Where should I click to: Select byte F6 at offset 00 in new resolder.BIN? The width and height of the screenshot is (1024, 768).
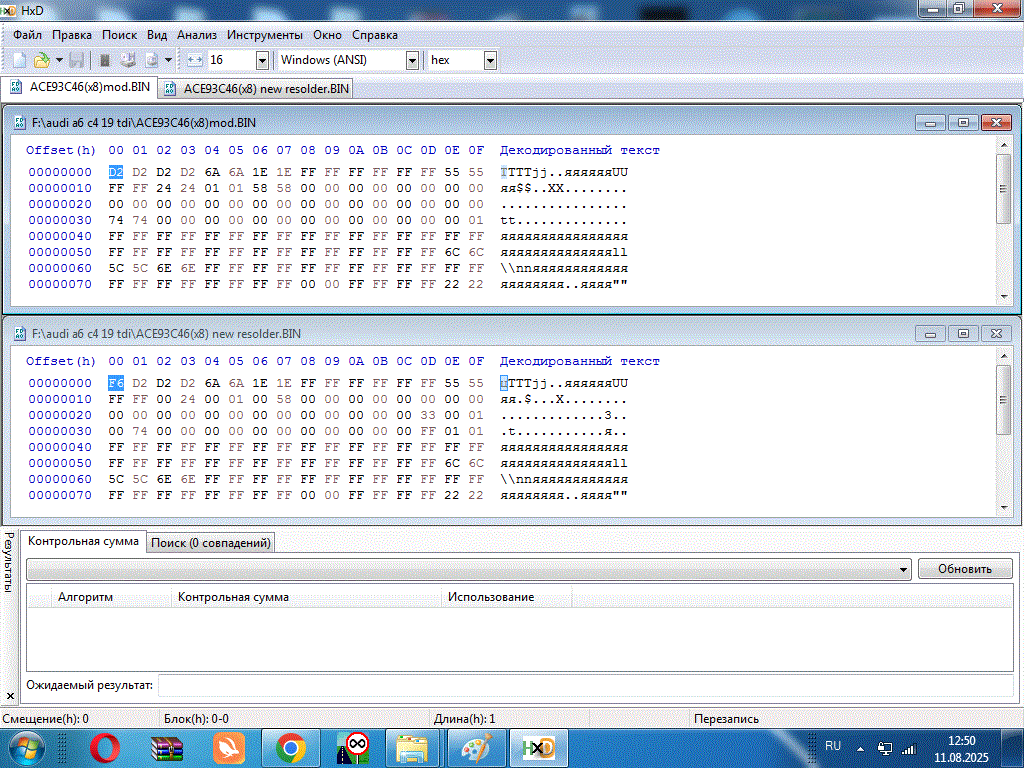[116, 383]
